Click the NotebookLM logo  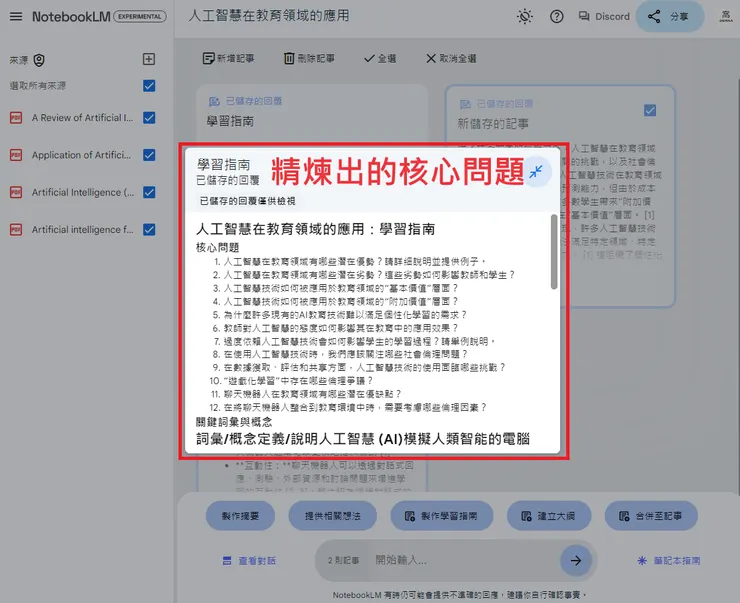[71, 17]
